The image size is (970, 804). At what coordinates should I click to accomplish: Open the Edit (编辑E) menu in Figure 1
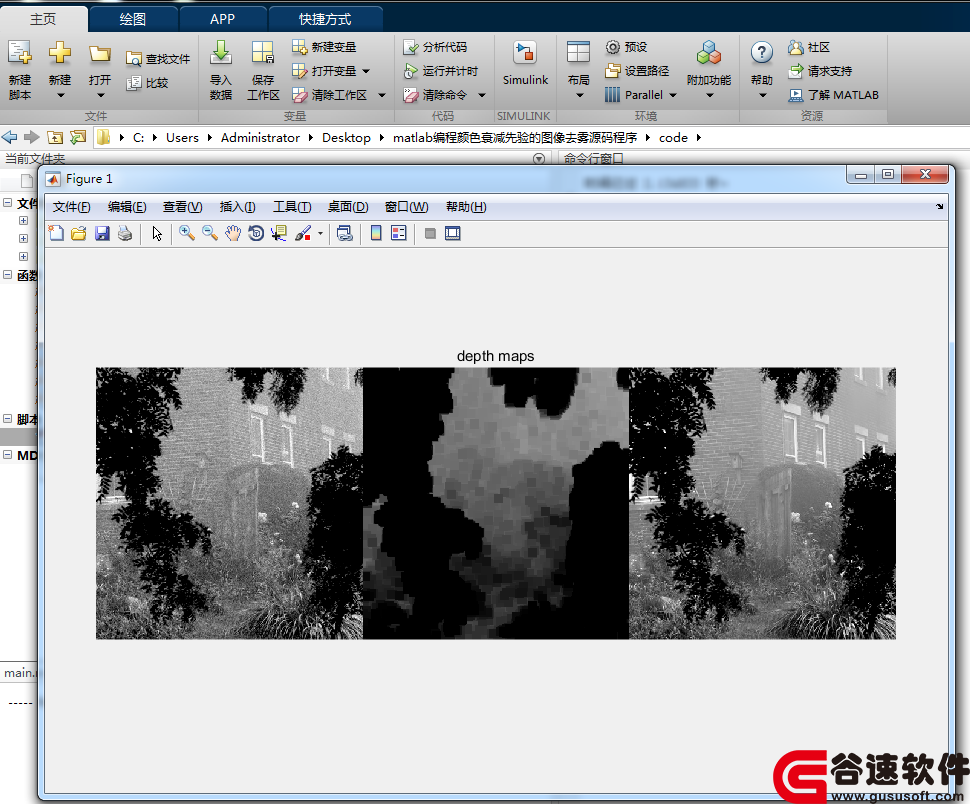coord(127,207)
